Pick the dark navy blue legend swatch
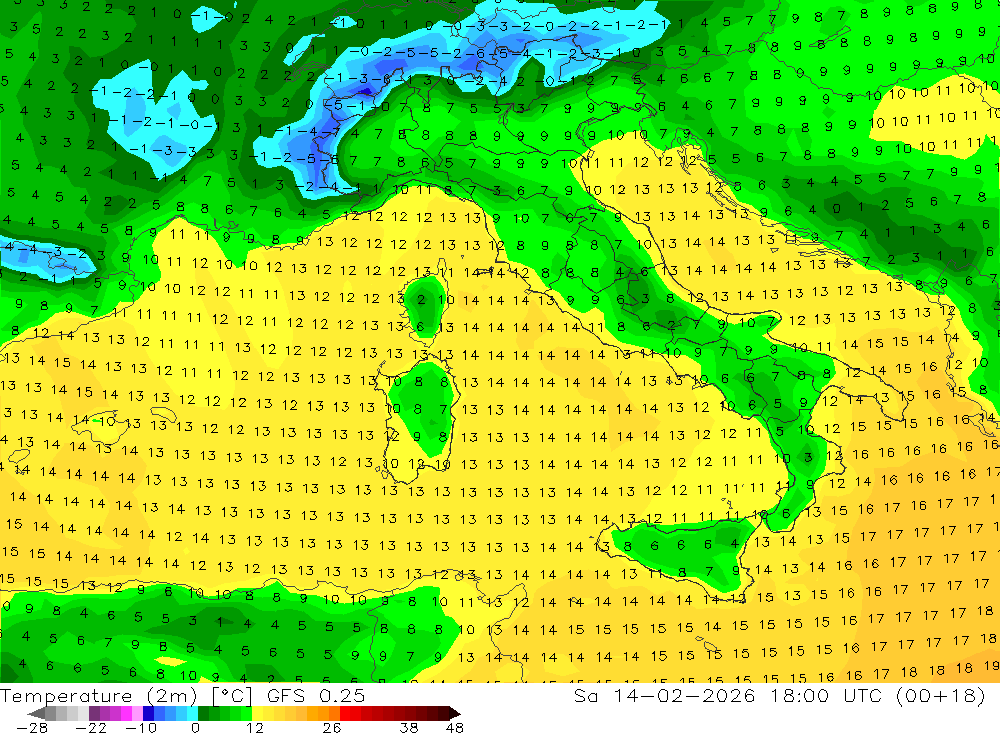This screenshot has height=733, width=1000. click(x=148, y=713)
